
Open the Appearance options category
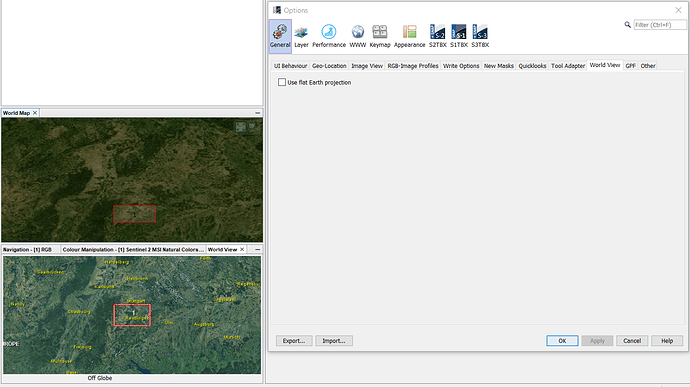(x=410, y=36)
